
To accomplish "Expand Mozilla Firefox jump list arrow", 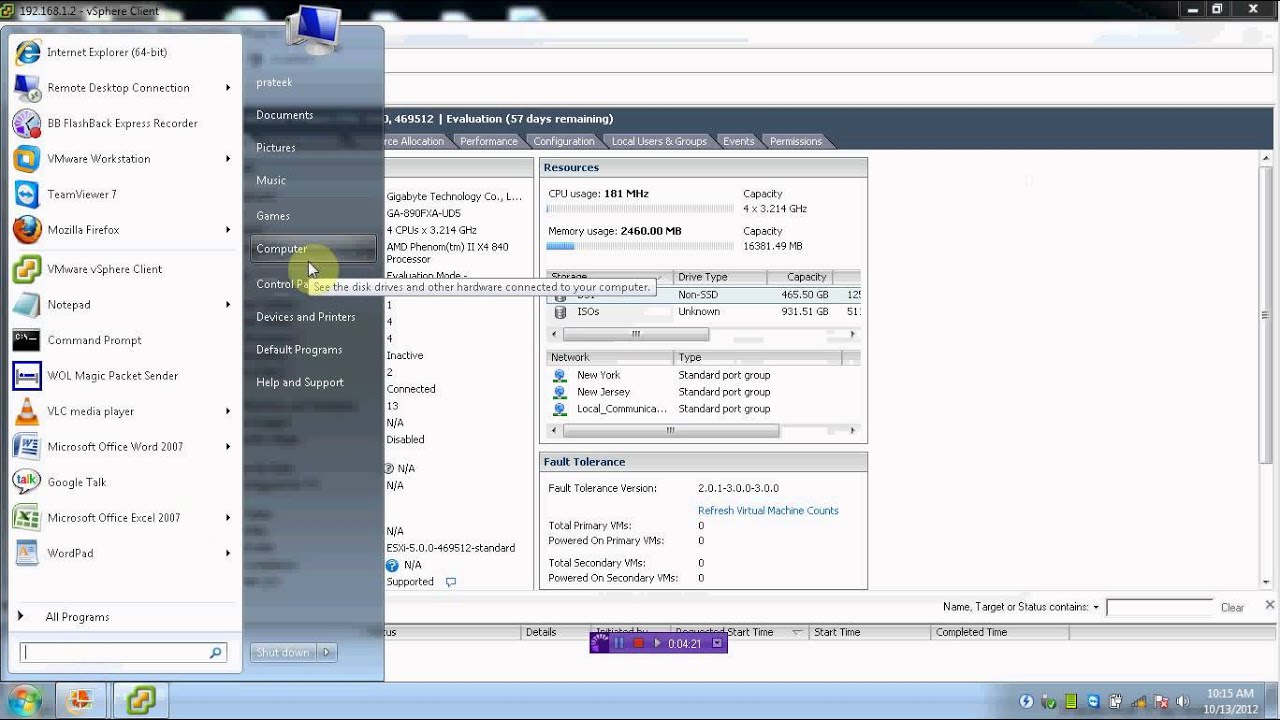I will pyautogui.click(x=228, y=230).
